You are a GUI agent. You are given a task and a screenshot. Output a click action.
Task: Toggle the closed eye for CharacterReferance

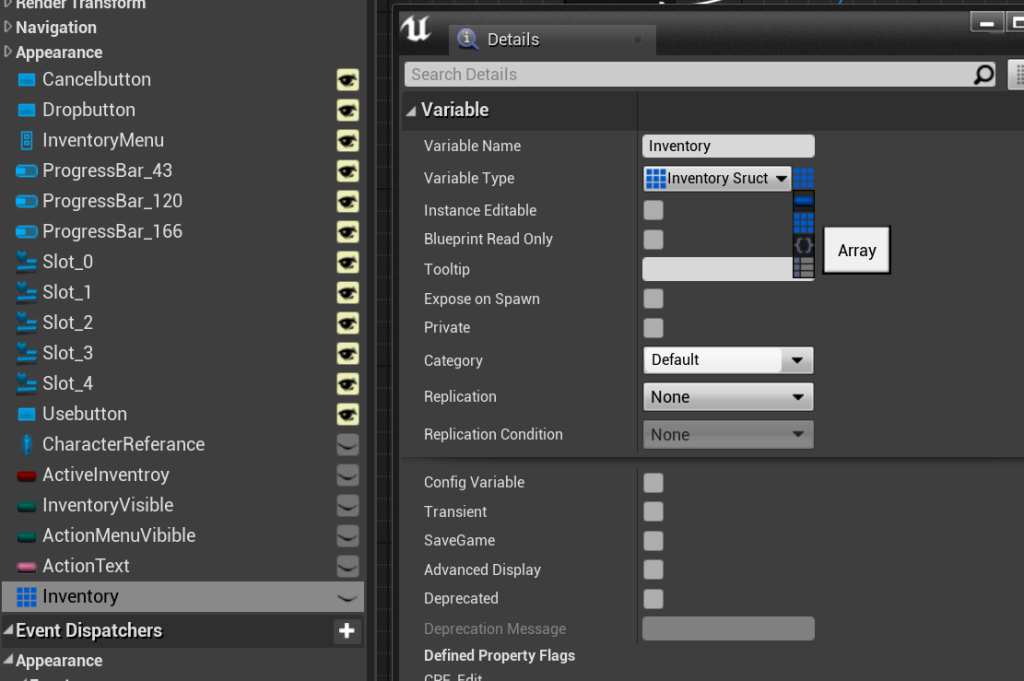347,445
